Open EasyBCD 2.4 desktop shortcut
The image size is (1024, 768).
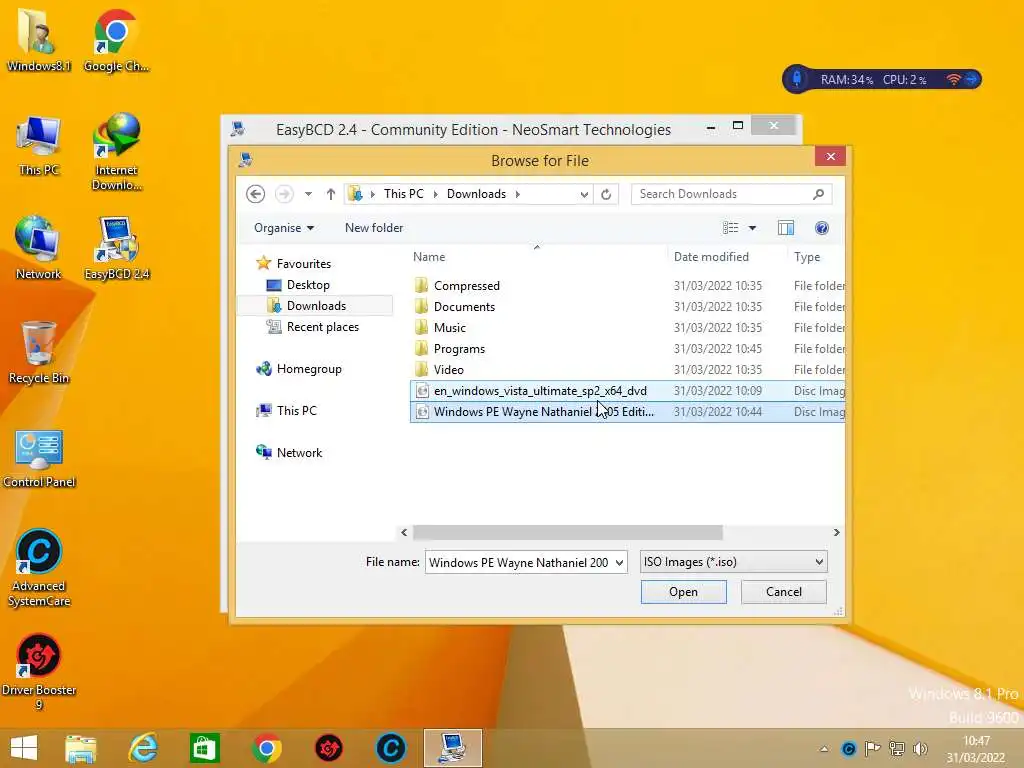(116, 248)
